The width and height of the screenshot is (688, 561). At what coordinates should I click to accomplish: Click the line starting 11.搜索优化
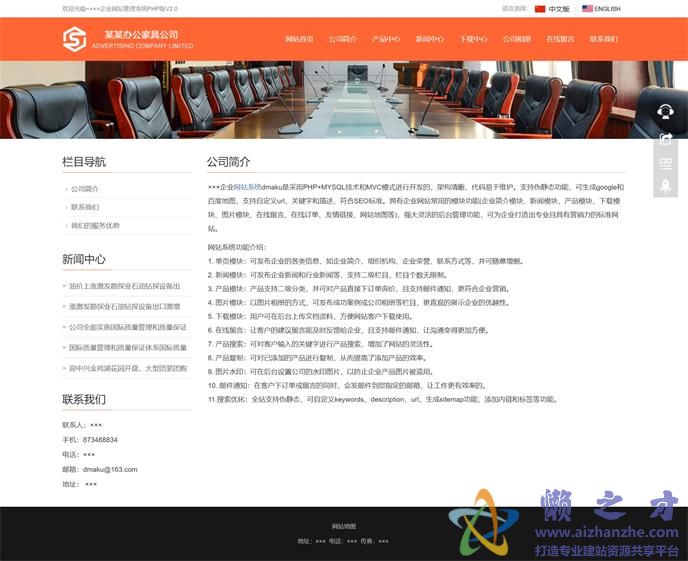[383, 400]
